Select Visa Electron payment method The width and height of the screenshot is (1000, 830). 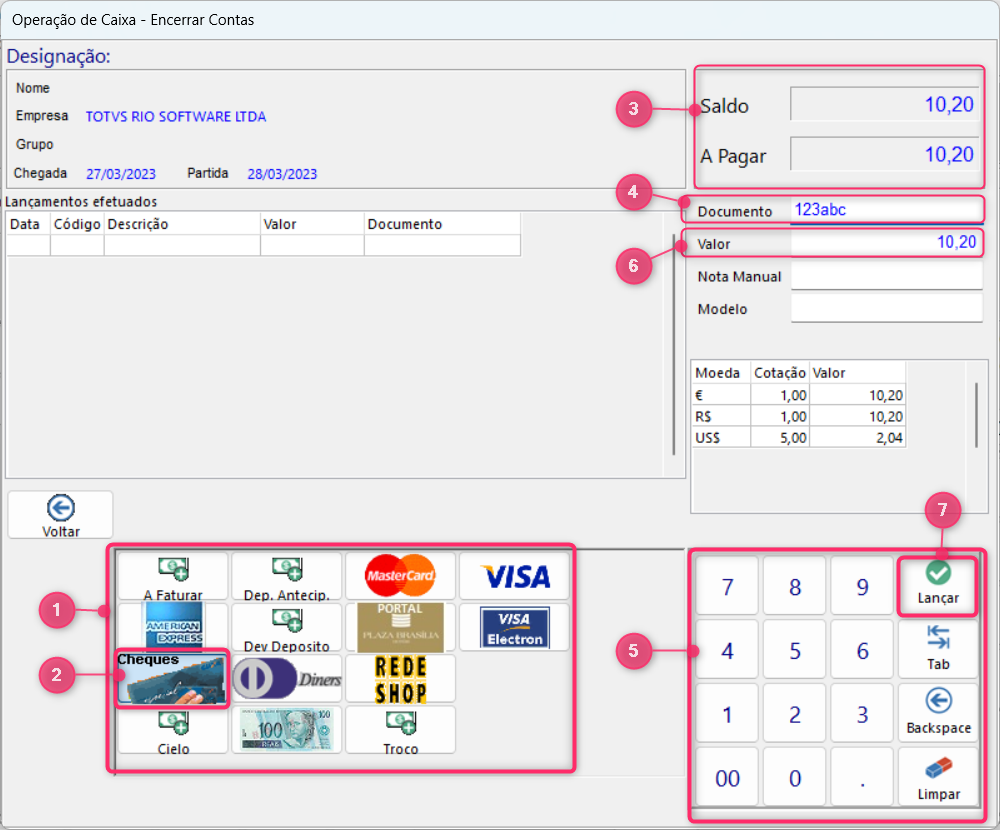514,628
